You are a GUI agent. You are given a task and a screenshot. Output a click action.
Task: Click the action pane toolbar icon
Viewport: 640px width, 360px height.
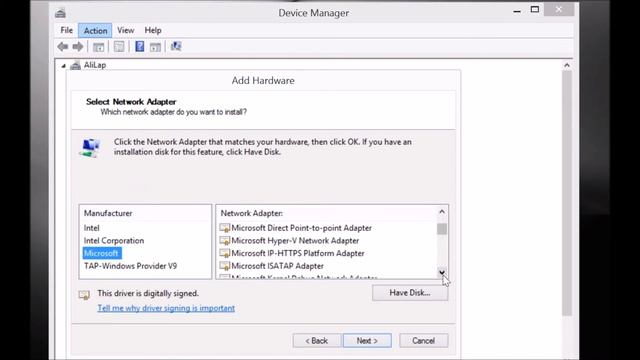point(155,47)
